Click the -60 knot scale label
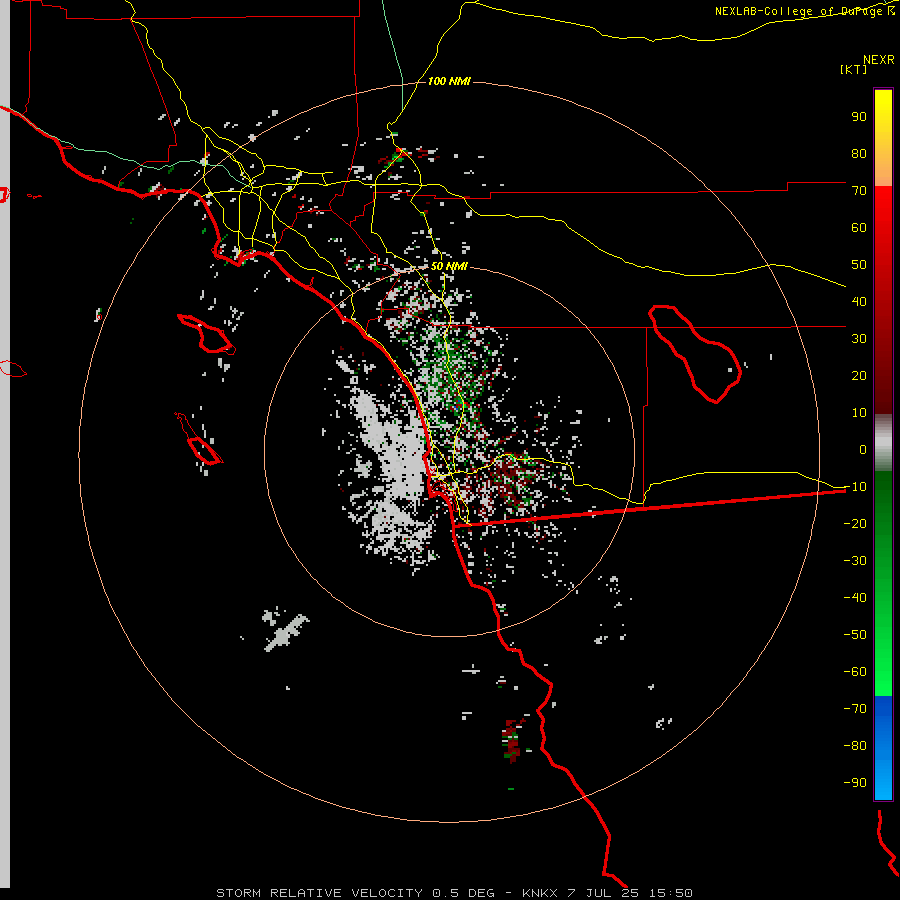 pyautogui.click(x=855, y=672)
